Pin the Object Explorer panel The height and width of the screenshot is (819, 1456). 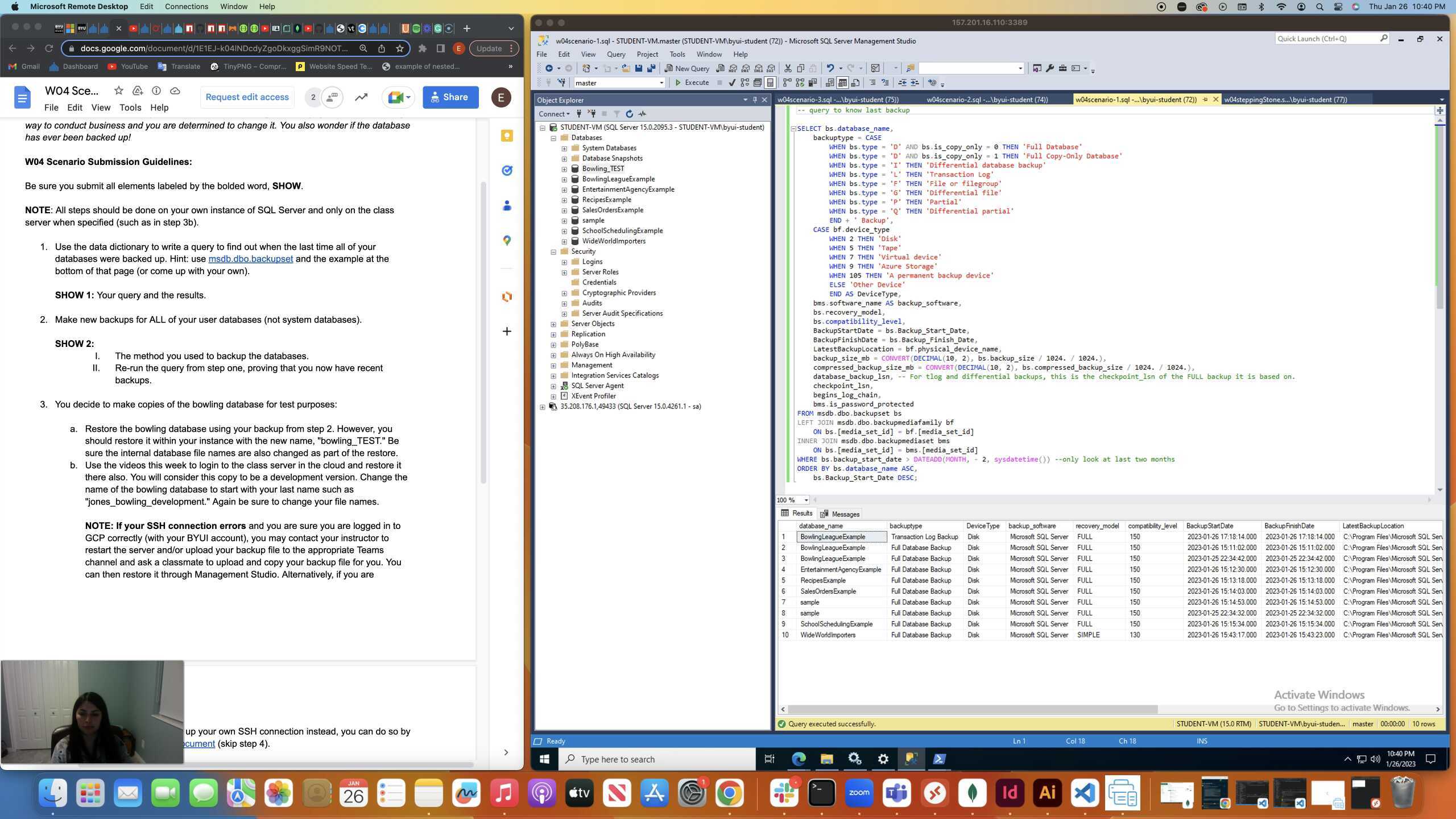coord(755,100)
